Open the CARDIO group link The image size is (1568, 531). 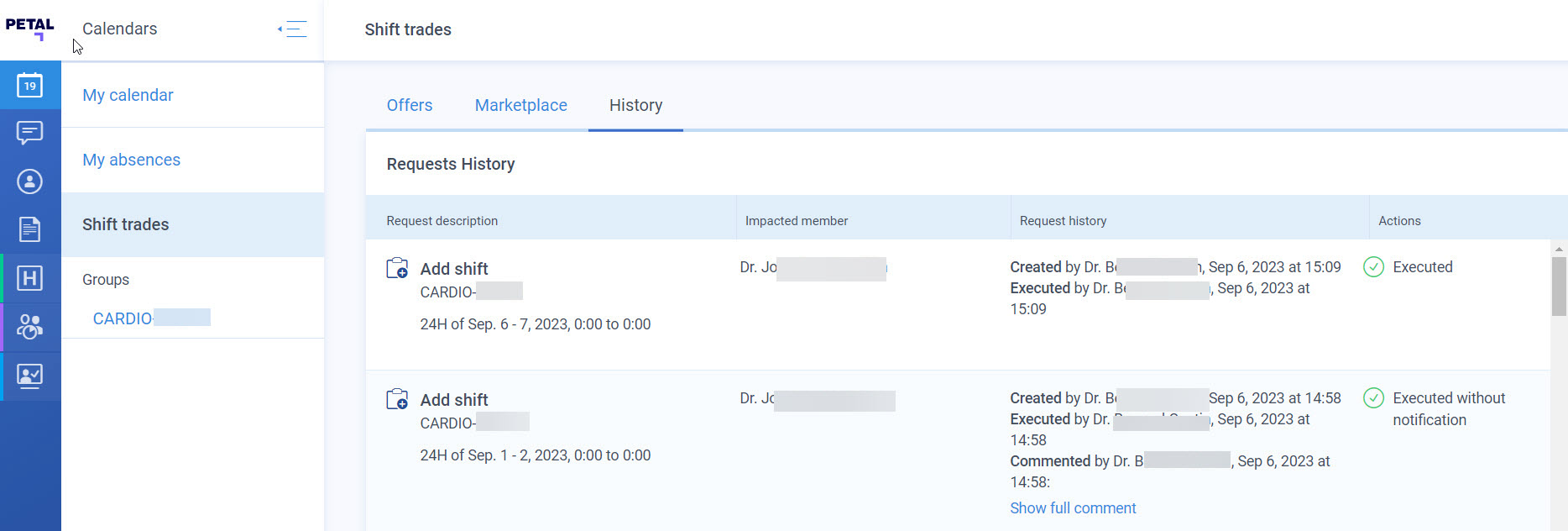(x=151, y=318)
